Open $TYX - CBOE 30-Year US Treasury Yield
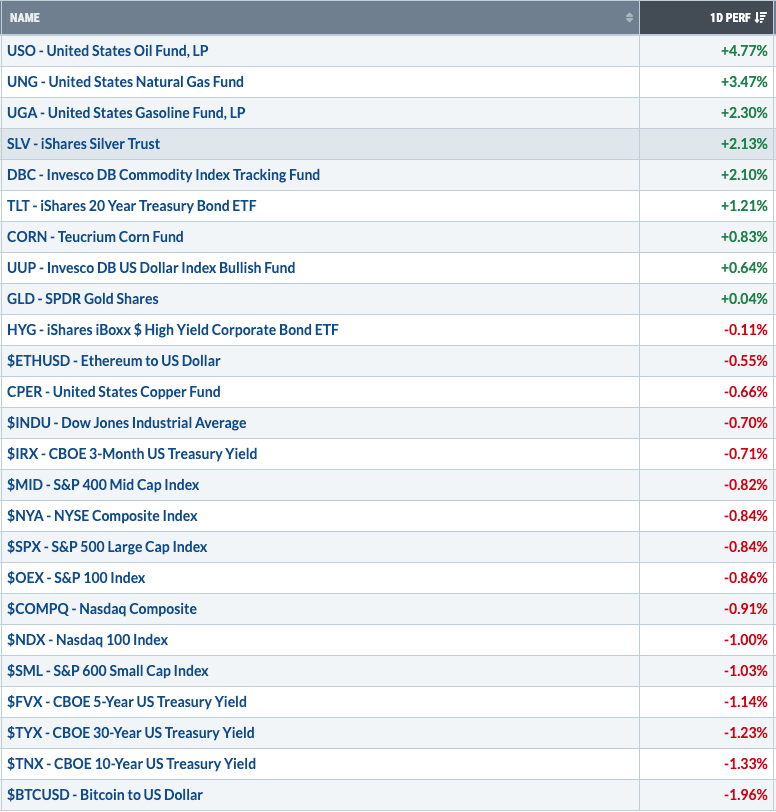Viewport: 776px width, 812px height. click(x=131, y=733)
